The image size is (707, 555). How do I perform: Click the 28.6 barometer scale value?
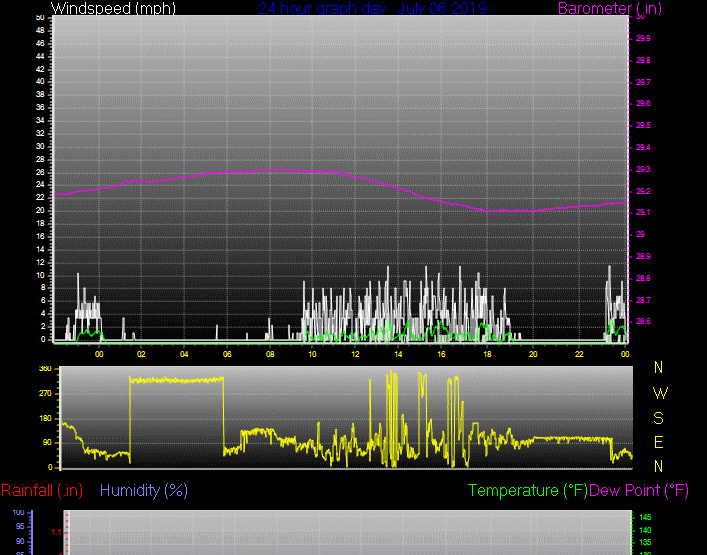(642, 321)
